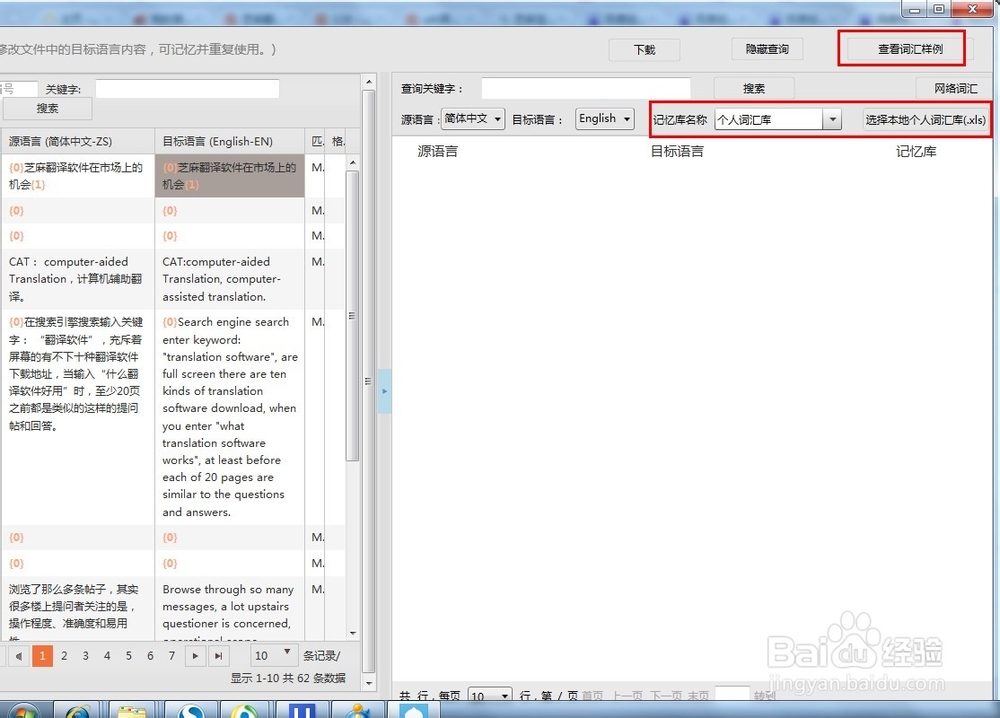Click target cell starting 'Search engine search enter keyword'
The width and height of the screenshot is (1000, 718).
point(230,417)
